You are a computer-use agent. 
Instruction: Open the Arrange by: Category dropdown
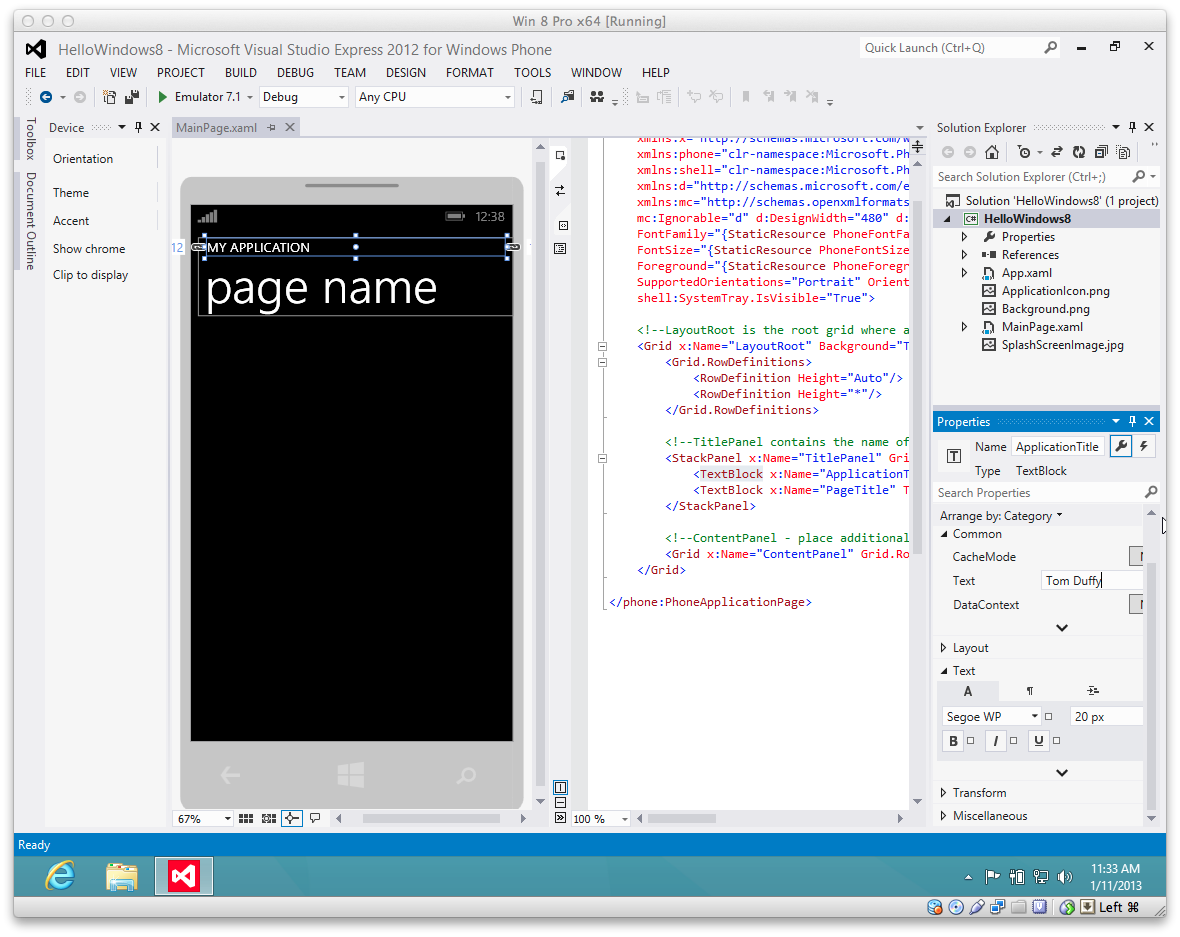pos(1001,516)
